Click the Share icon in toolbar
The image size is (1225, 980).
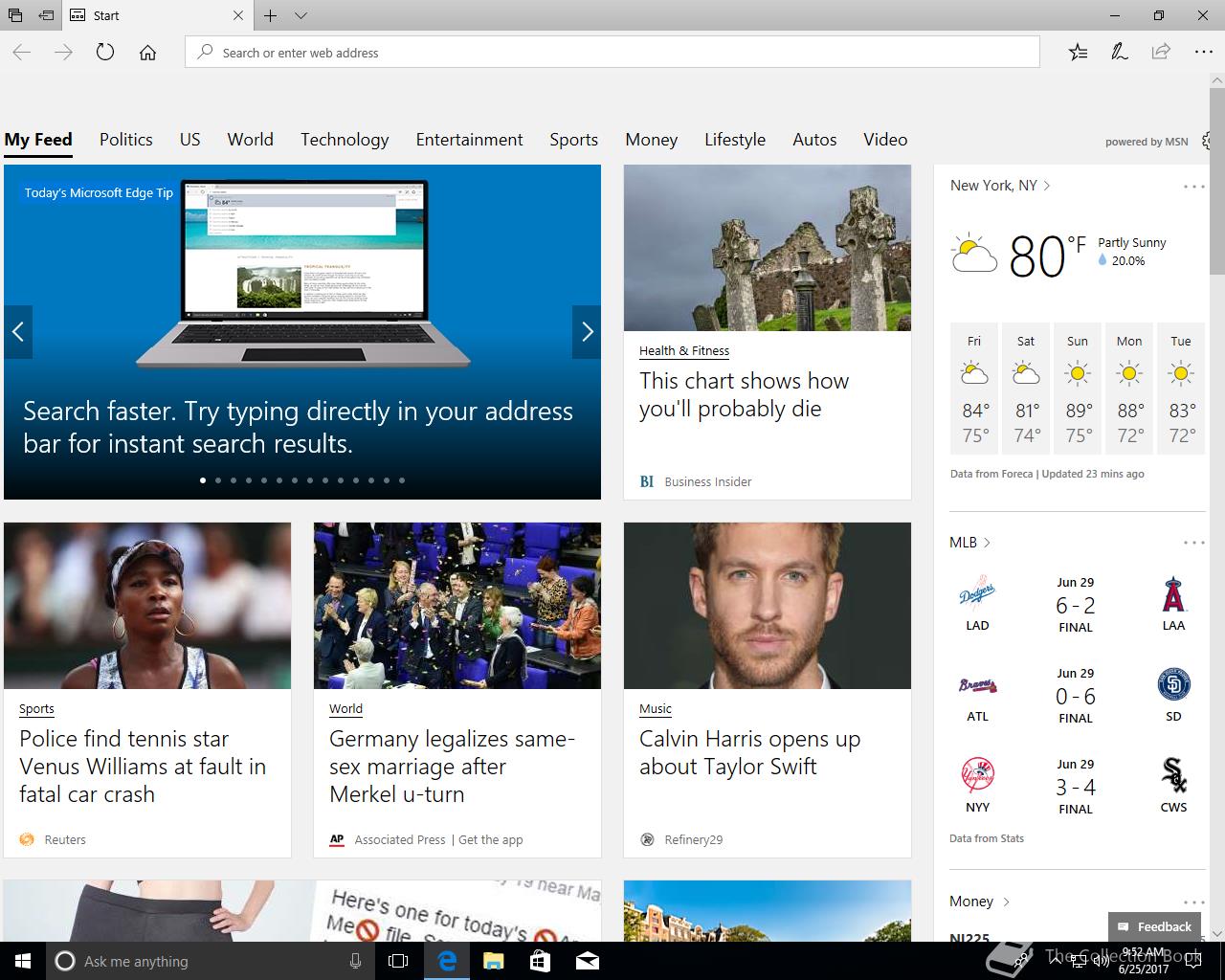(1161, 53)
